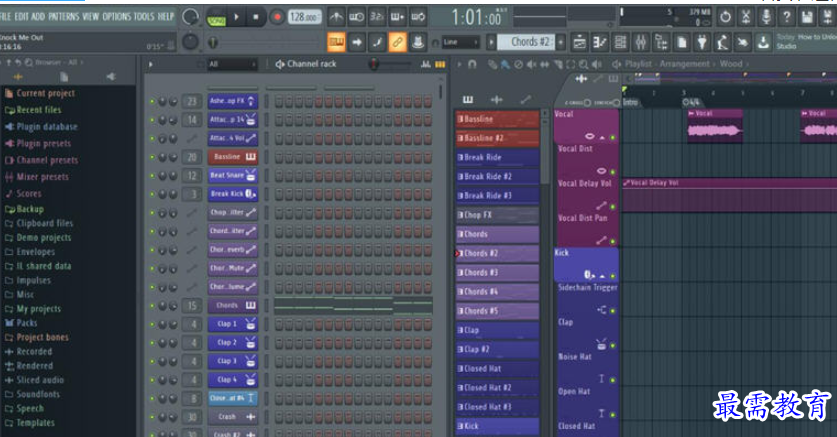This screenshot has width=837, height=437.
Task: Click the microphone recording icon
Action: point(766,17)
